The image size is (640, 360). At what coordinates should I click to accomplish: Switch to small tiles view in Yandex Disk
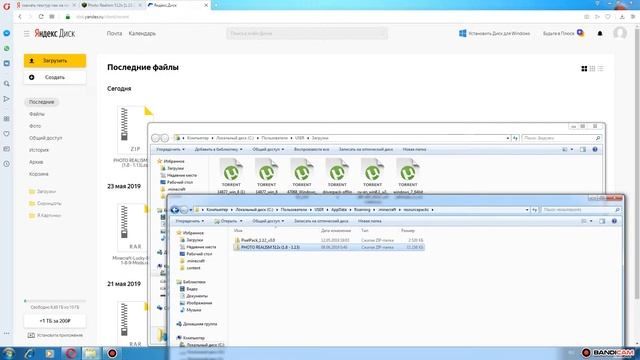click(592, 69)
